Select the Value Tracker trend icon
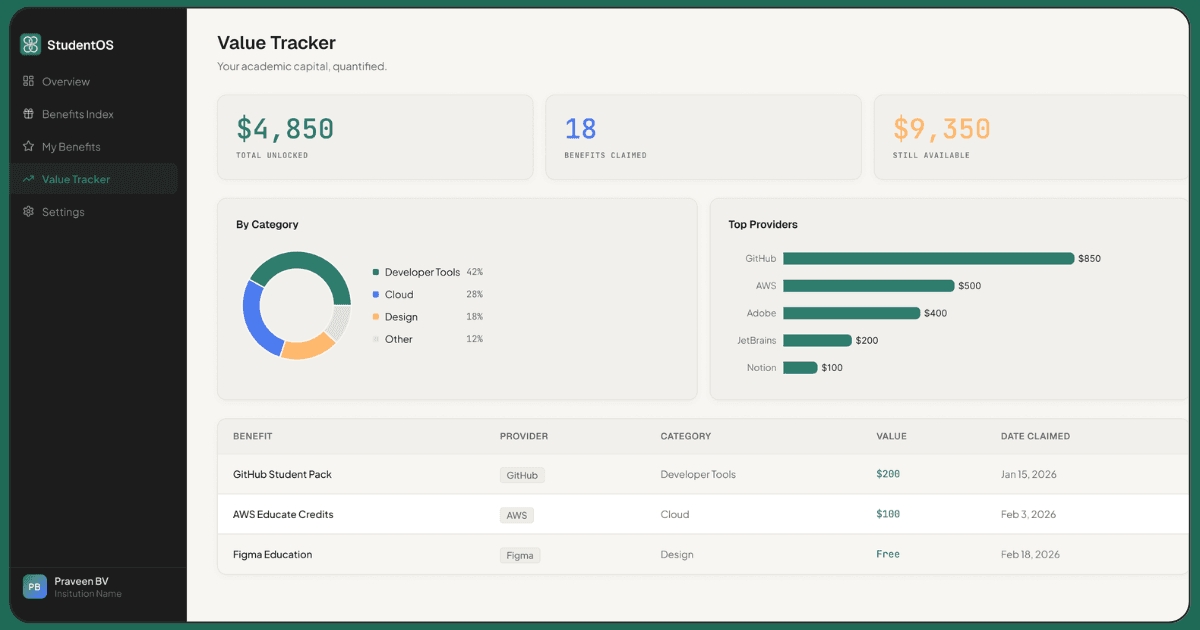 [x=30, y=179]
